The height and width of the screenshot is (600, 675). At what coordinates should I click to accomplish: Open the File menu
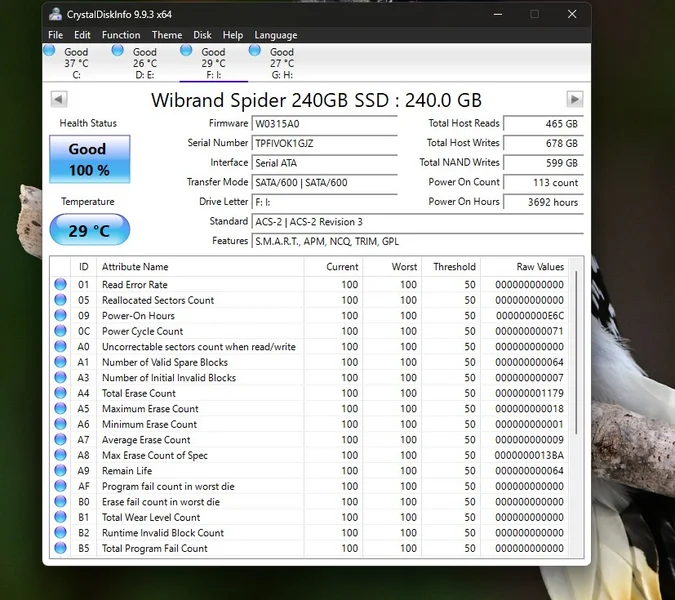pos(55,35)
